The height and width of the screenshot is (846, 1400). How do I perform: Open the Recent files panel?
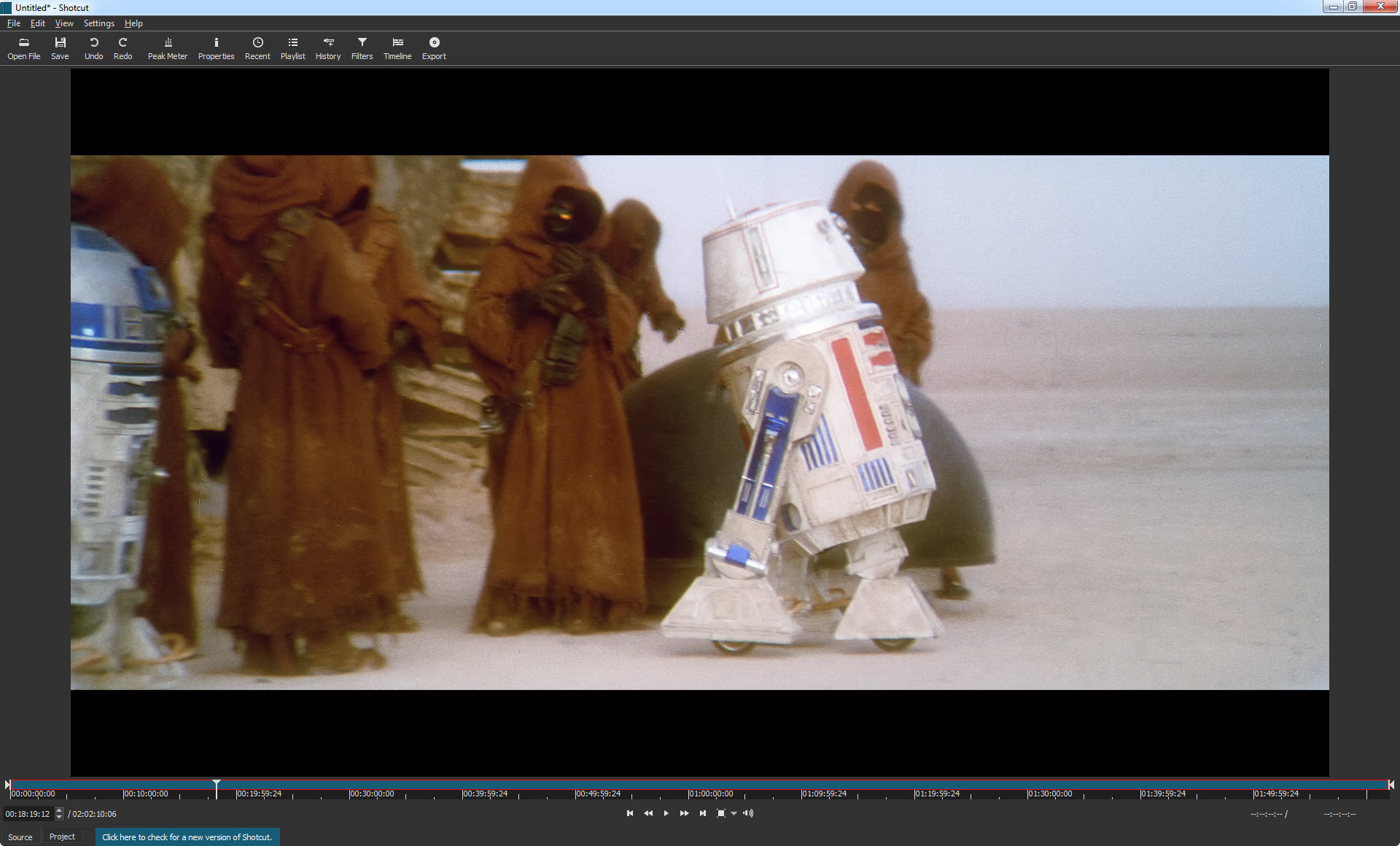[257, 48]
